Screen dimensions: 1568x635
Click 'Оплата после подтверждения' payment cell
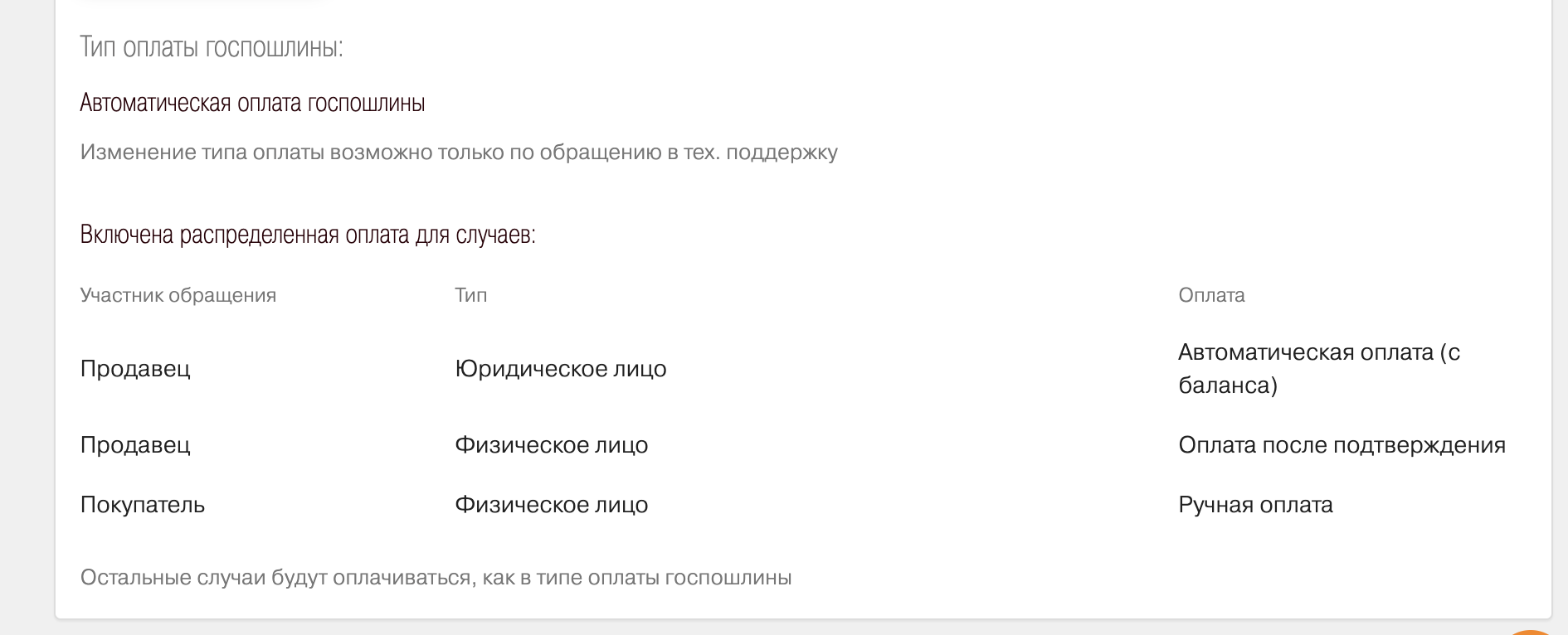[1342, 445]
